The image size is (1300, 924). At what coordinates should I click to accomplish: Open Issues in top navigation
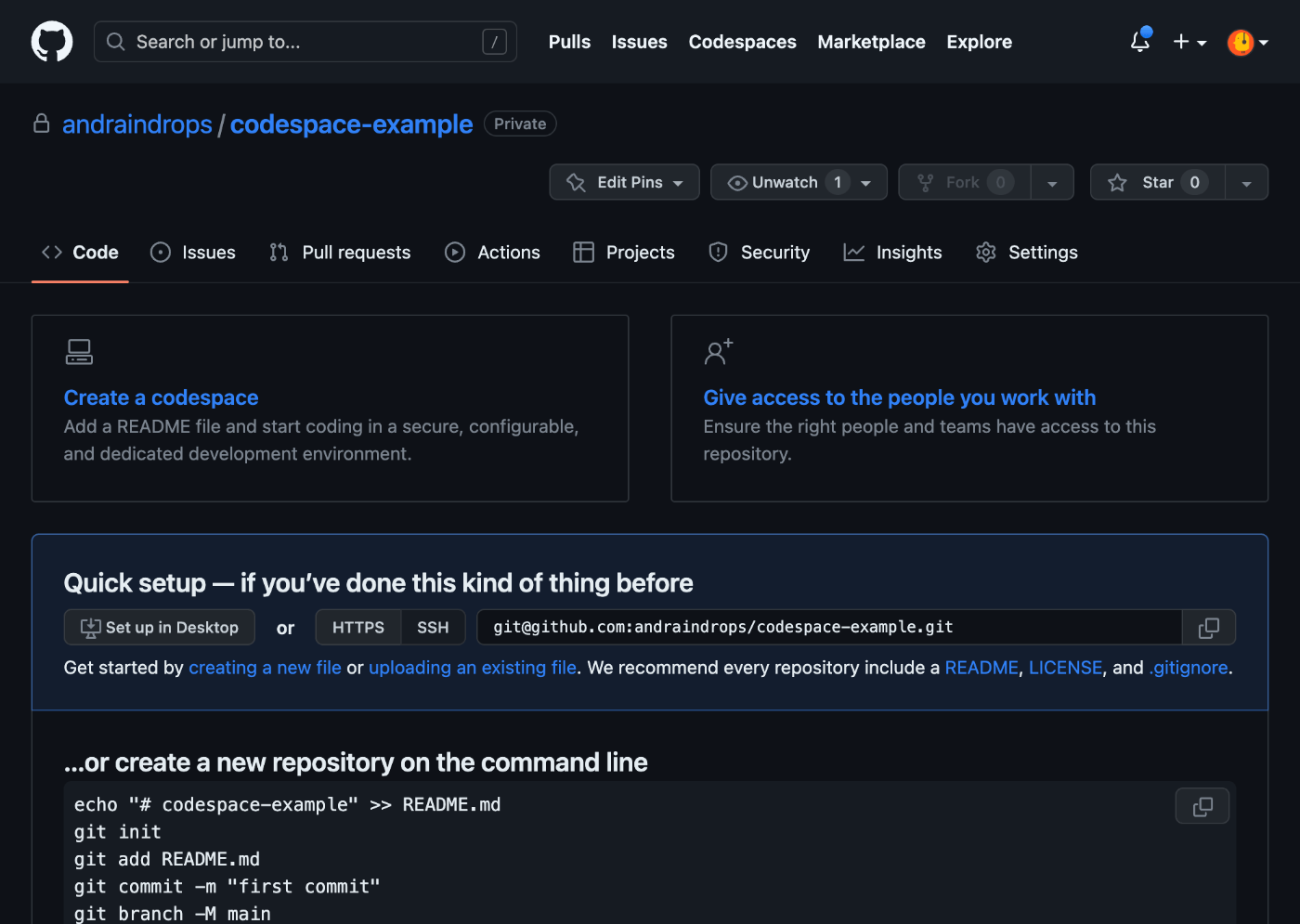pyautogui.click(x=639, y=42)
